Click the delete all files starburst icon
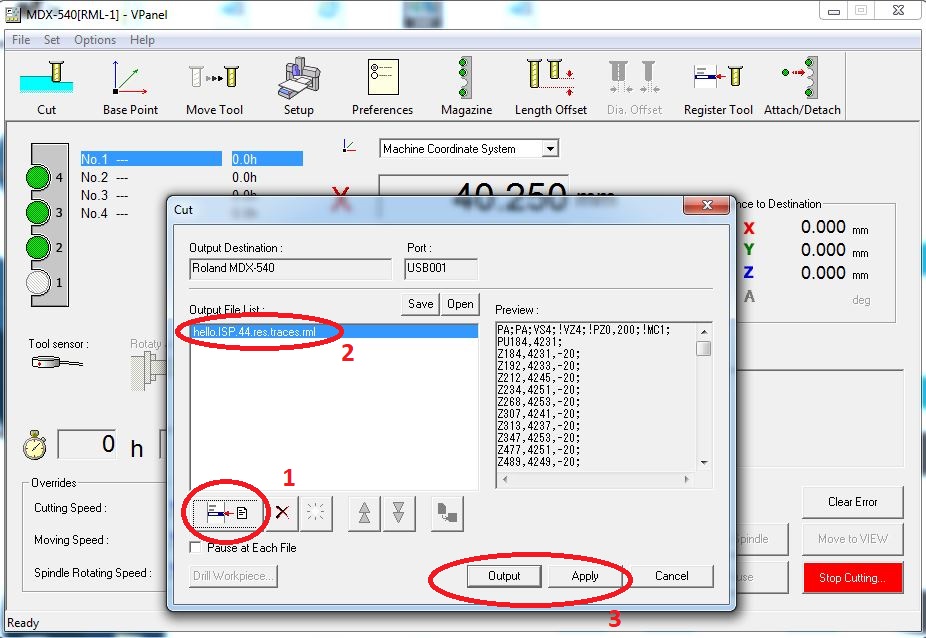This screenshot has height=638, width=926. click(x=315, y=513)
